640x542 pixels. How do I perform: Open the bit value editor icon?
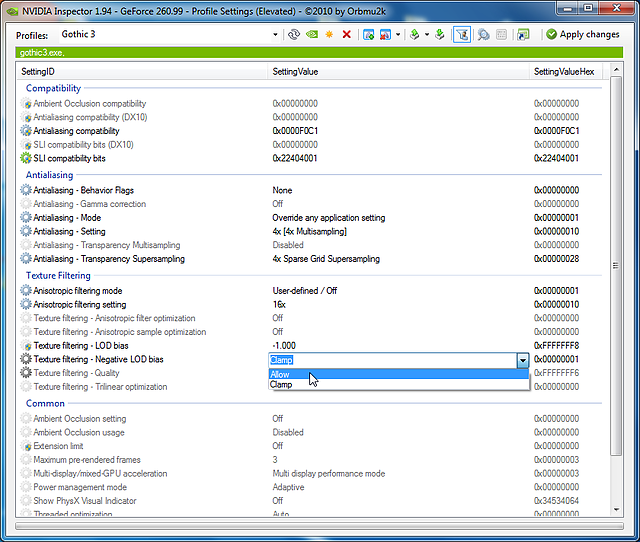(501, 35)
